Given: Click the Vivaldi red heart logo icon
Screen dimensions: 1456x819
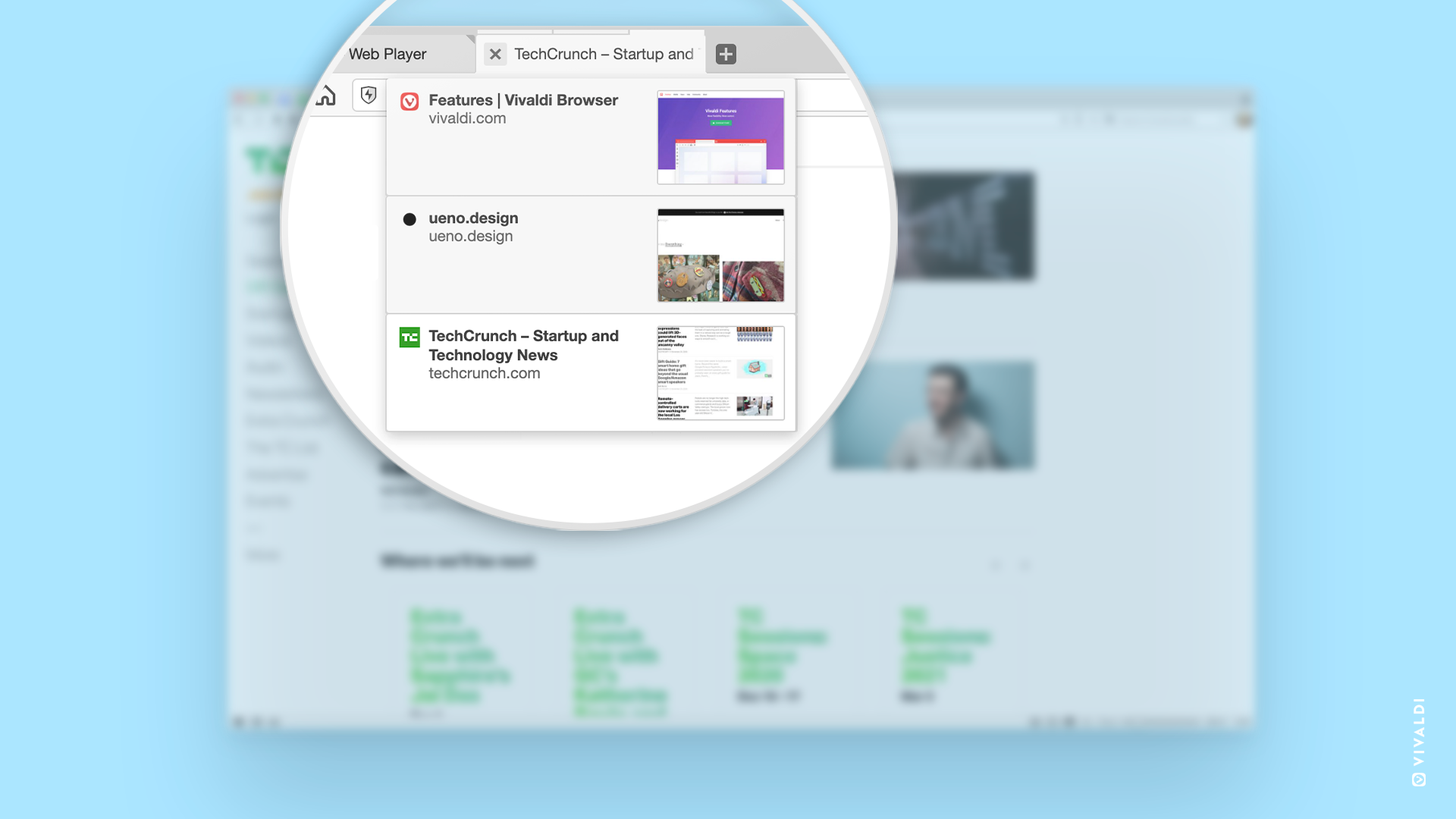Looking at the screenshot, I should 408,101.
